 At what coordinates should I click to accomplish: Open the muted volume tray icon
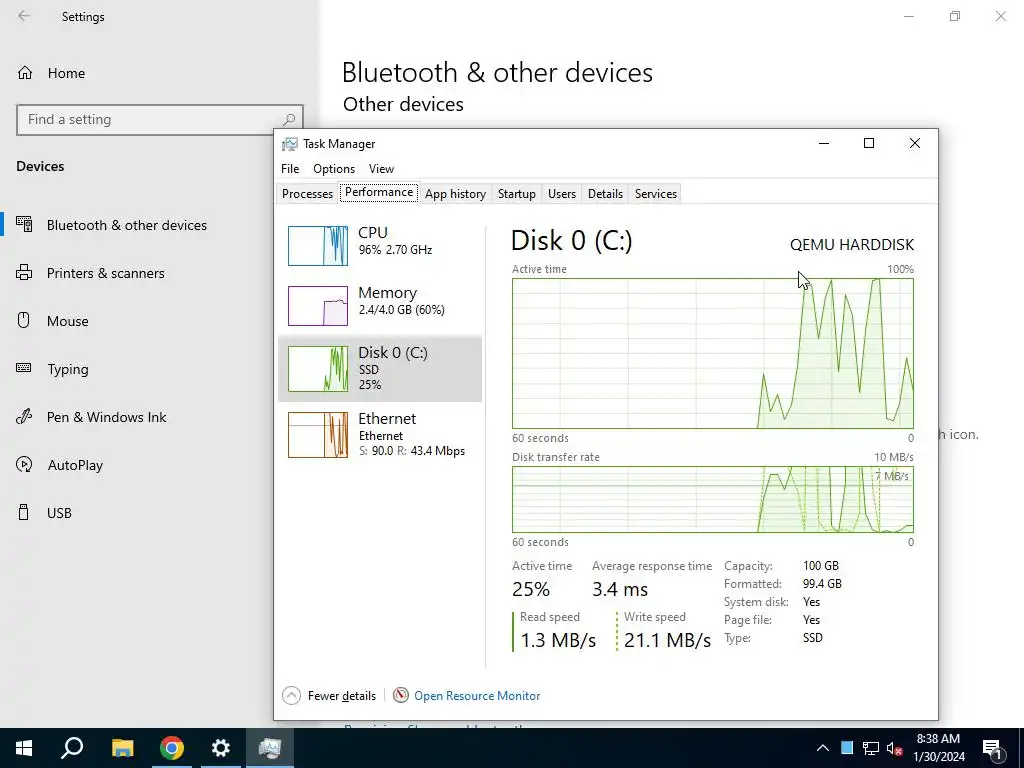(x=895, y=748)
